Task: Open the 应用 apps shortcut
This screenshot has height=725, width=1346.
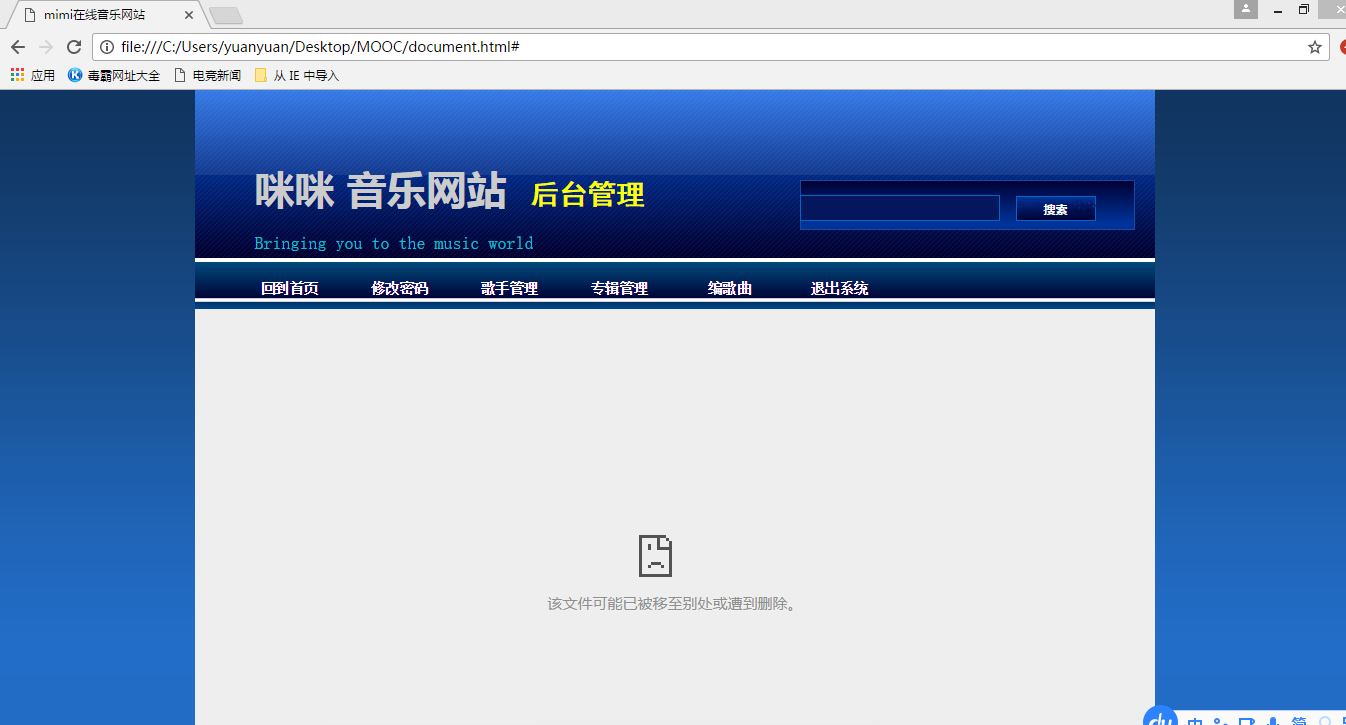Action: [33, 75]
